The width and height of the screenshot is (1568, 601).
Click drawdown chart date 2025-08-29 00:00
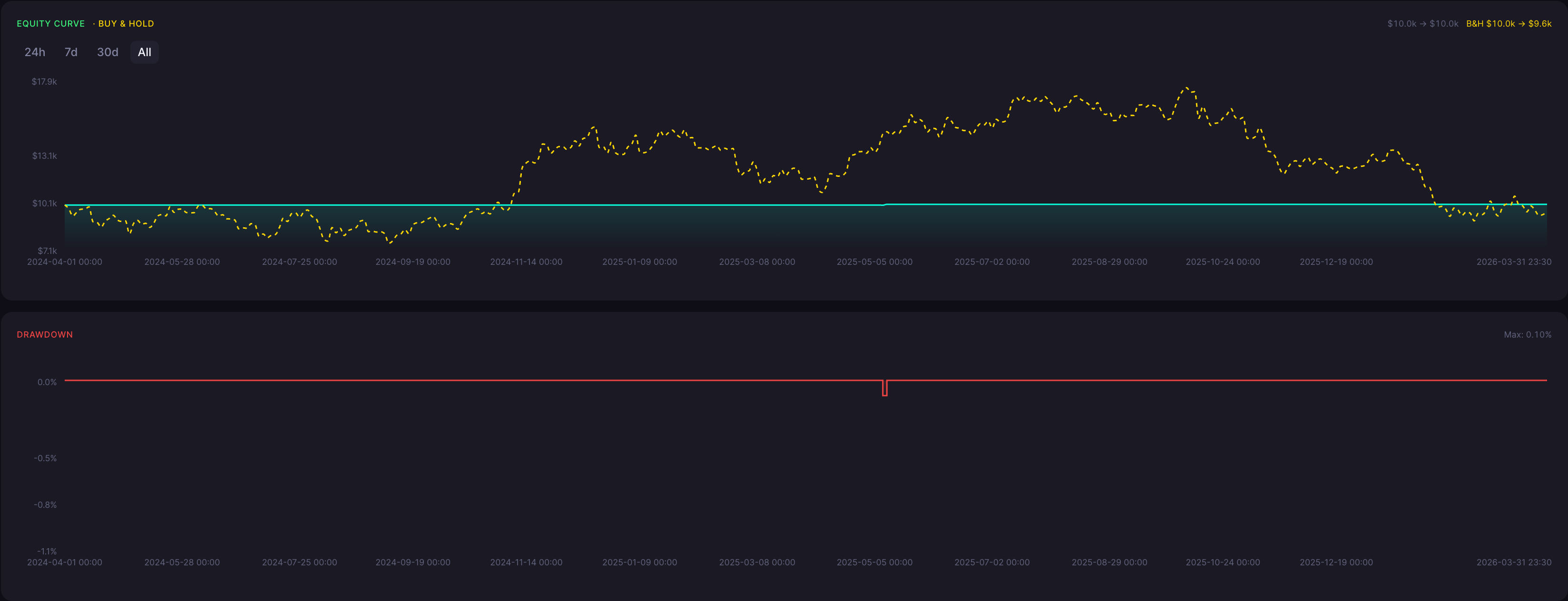pos(1109,562)
